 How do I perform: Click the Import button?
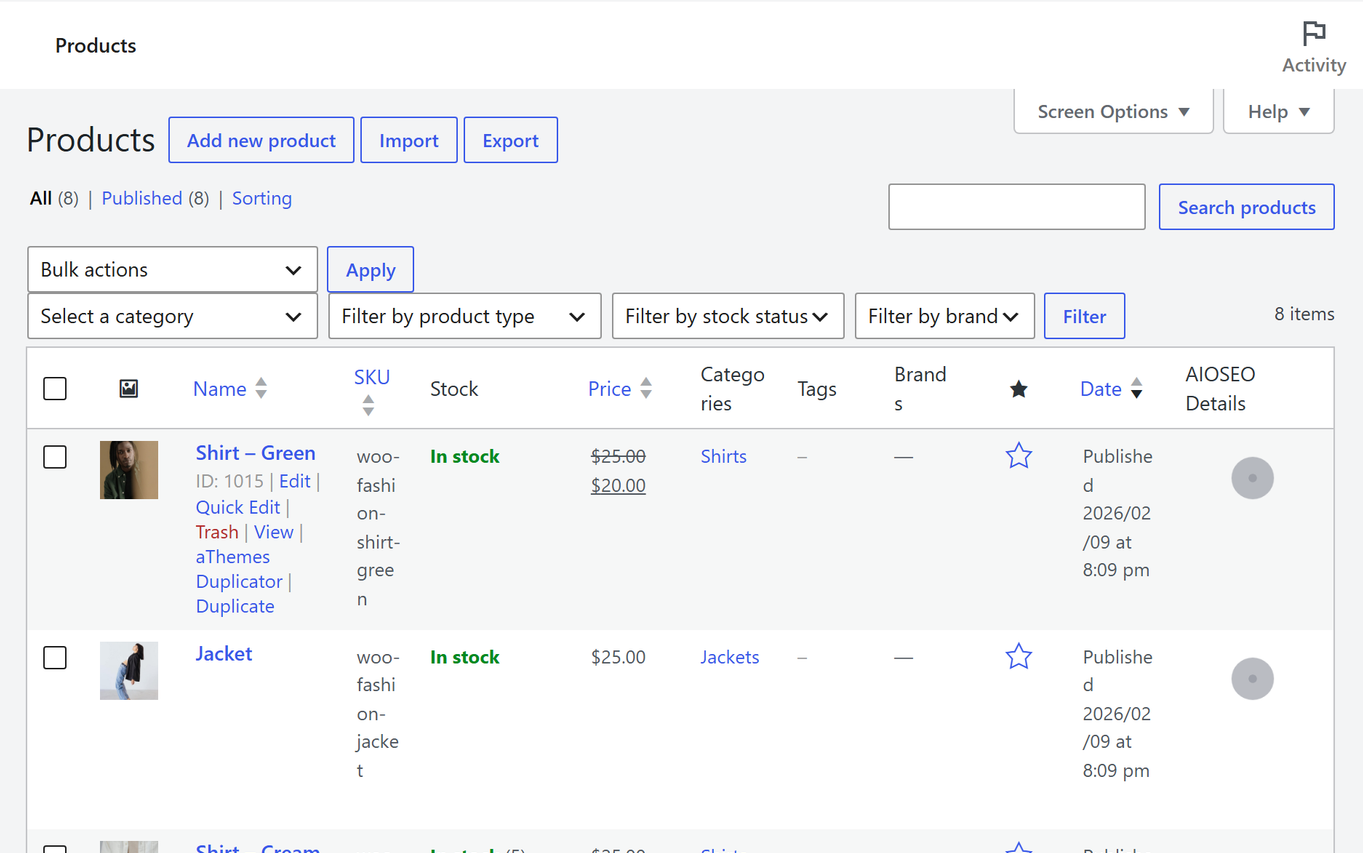coord(409,140)
